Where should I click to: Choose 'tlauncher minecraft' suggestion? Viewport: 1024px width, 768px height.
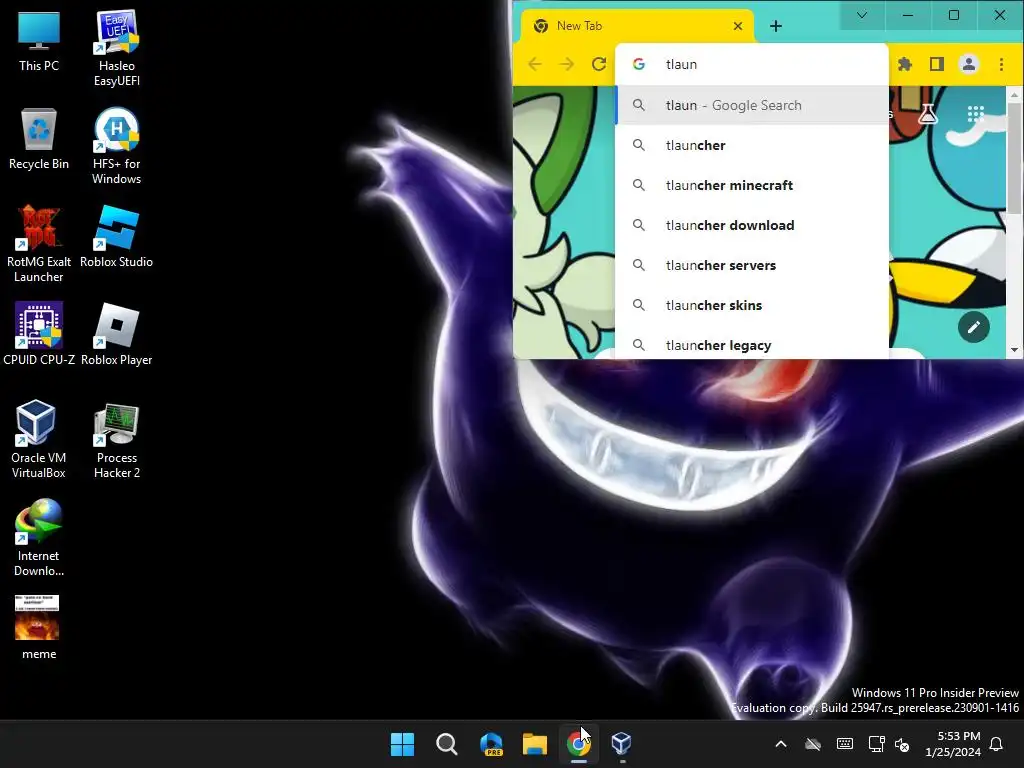752,185
